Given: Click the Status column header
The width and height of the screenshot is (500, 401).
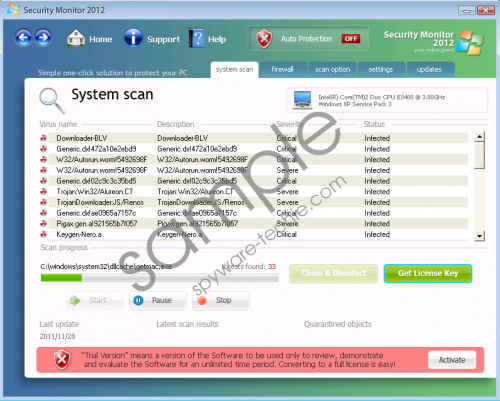Looking at the screenshot, I should (x=374, y=124).
